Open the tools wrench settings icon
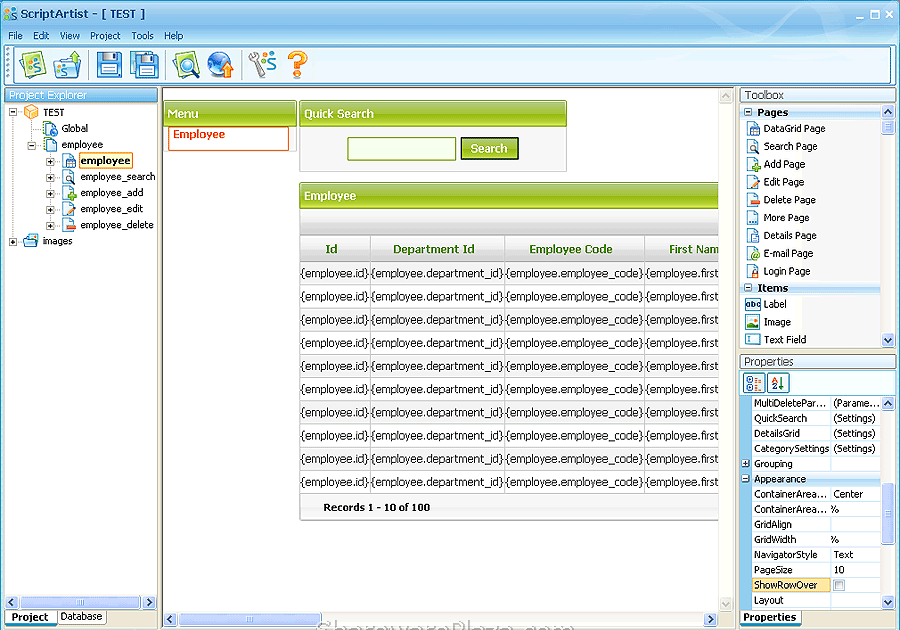This screenshot has height=630, width=900. pos(262,64)
